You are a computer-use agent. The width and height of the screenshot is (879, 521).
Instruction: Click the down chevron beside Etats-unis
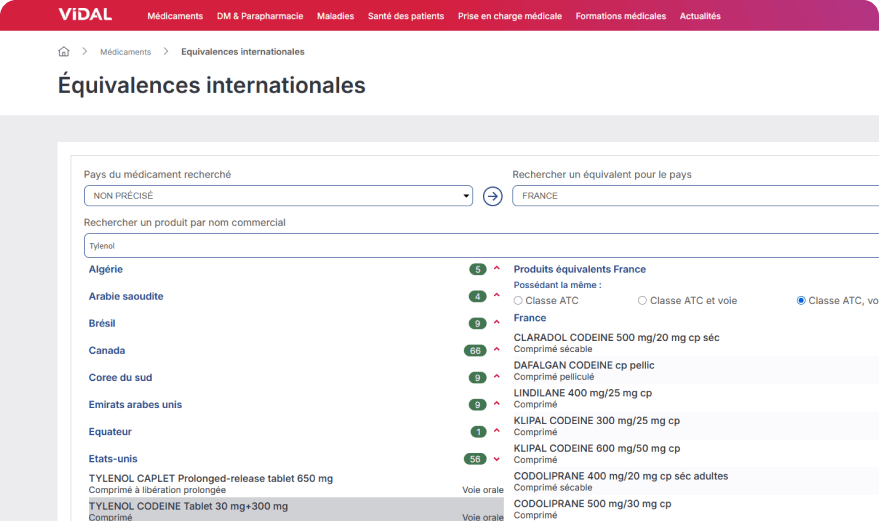point(497,459)
